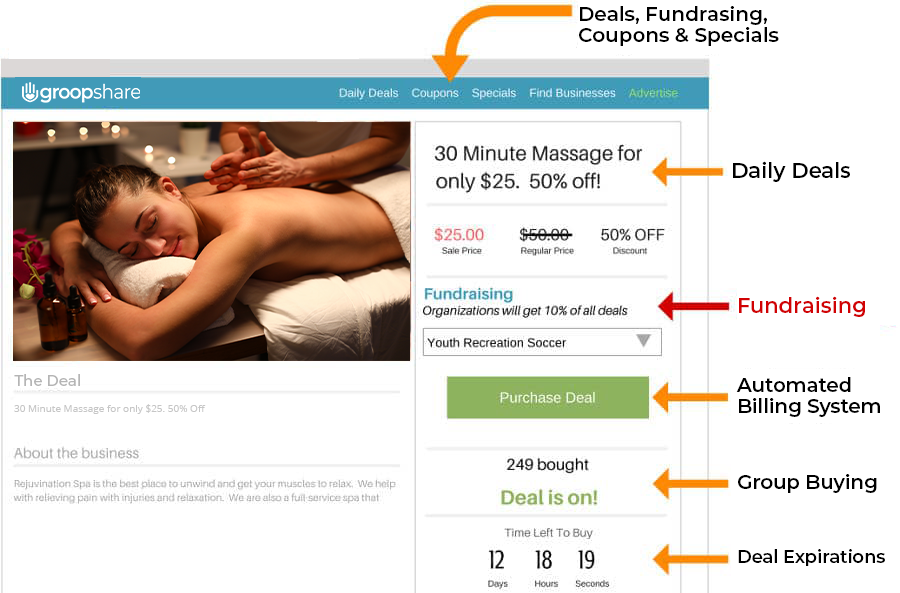Go to the Coupons page
This screenshot has width=900, height=593.
click(x=435, y=93)
